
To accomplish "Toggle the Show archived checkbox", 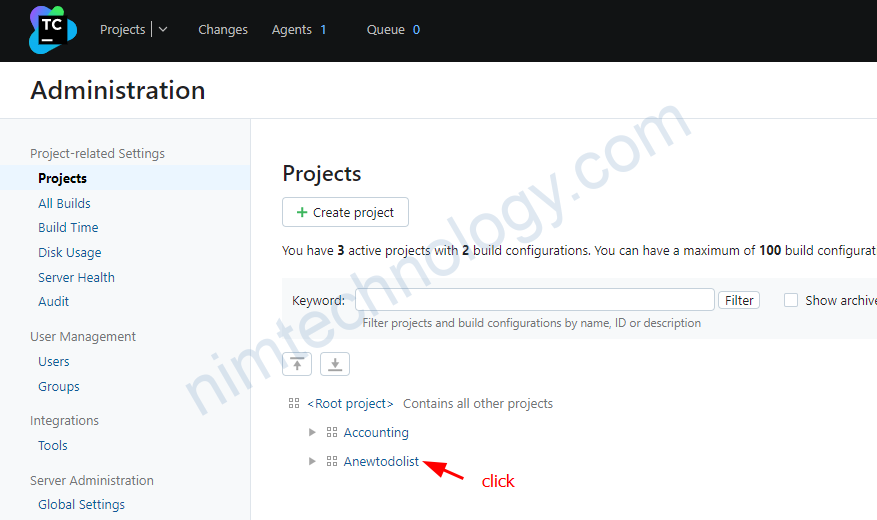I will point(791,300).
